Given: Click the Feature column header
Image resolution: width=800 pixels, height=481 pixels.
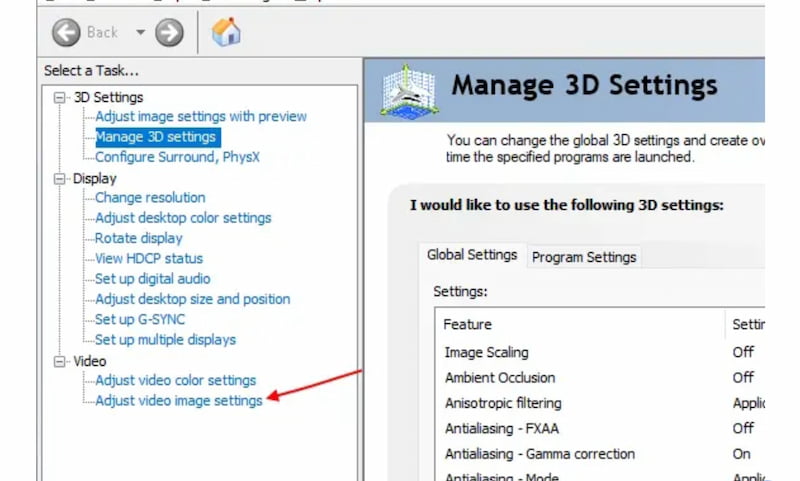Looking at the screenshot, I should [x=580, y=324].
